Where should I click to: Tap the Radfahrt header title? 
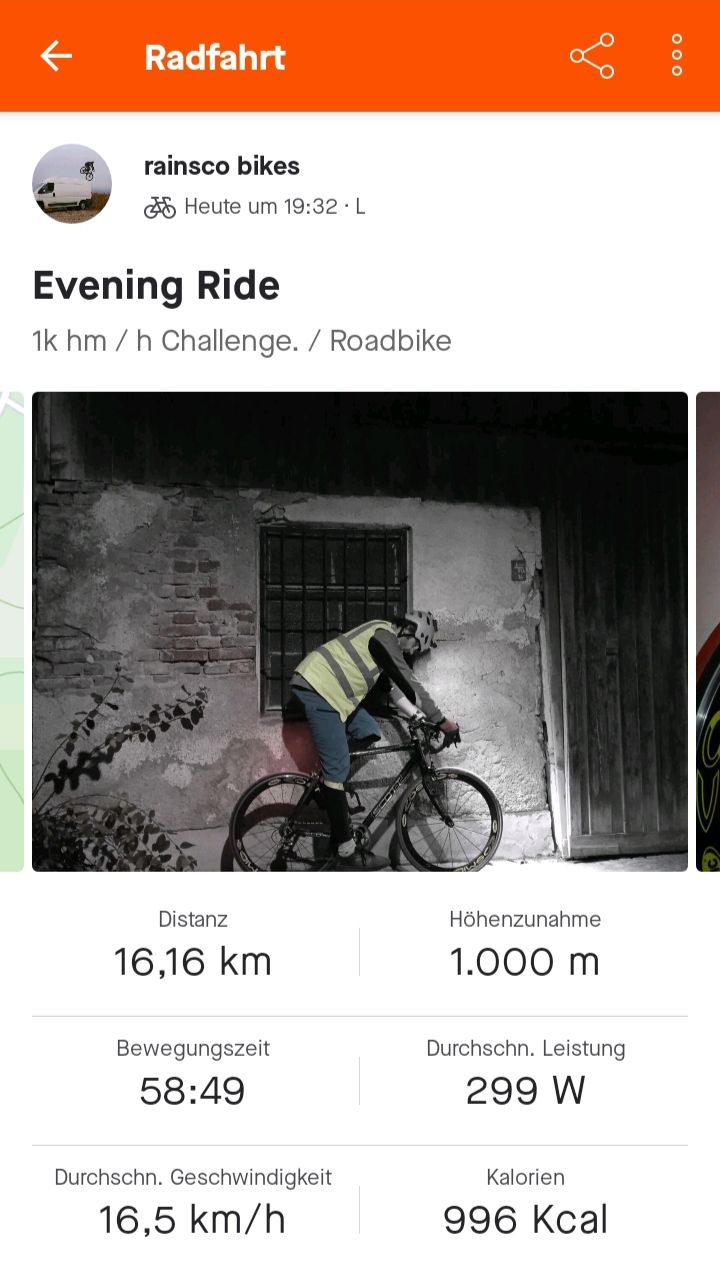(x=215, y=57)
